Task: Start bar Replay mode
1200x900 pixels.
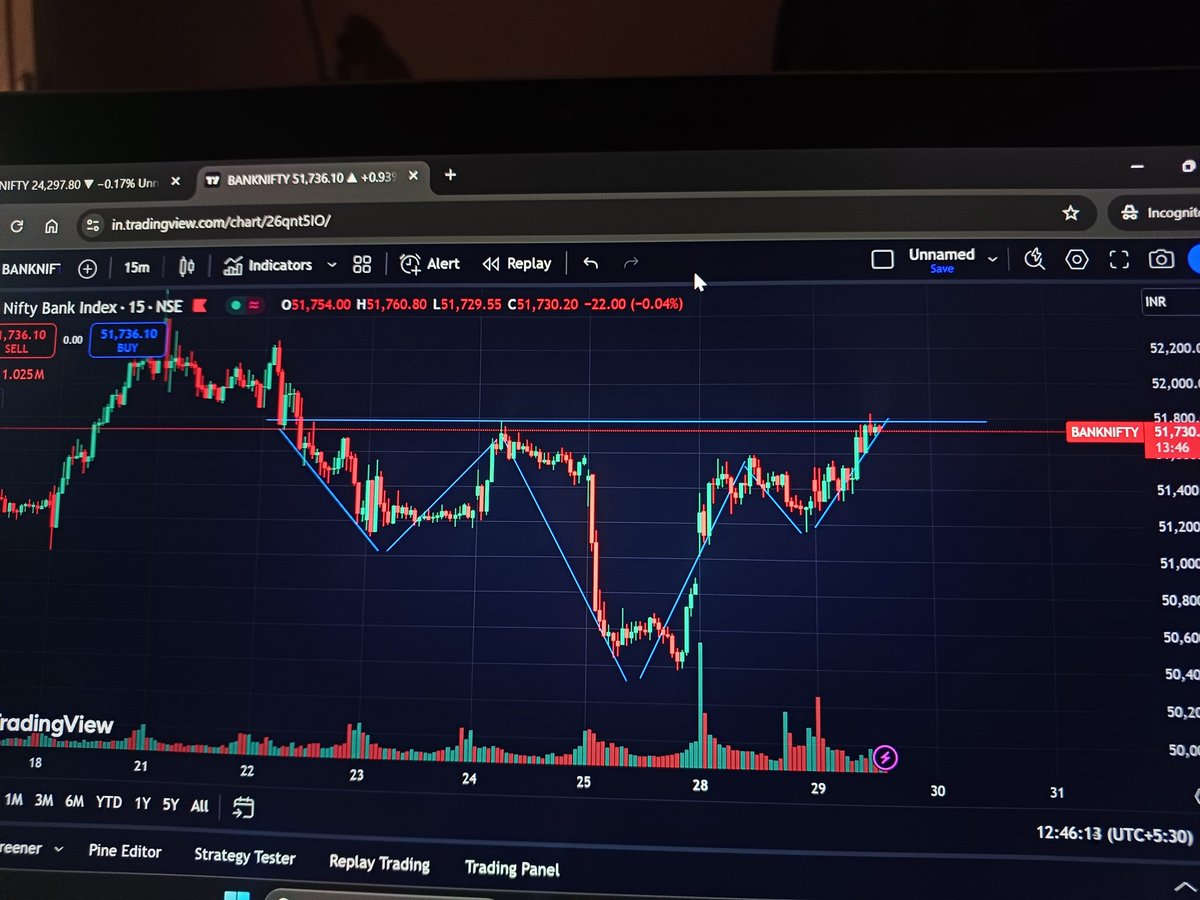Action: (517, 263)
